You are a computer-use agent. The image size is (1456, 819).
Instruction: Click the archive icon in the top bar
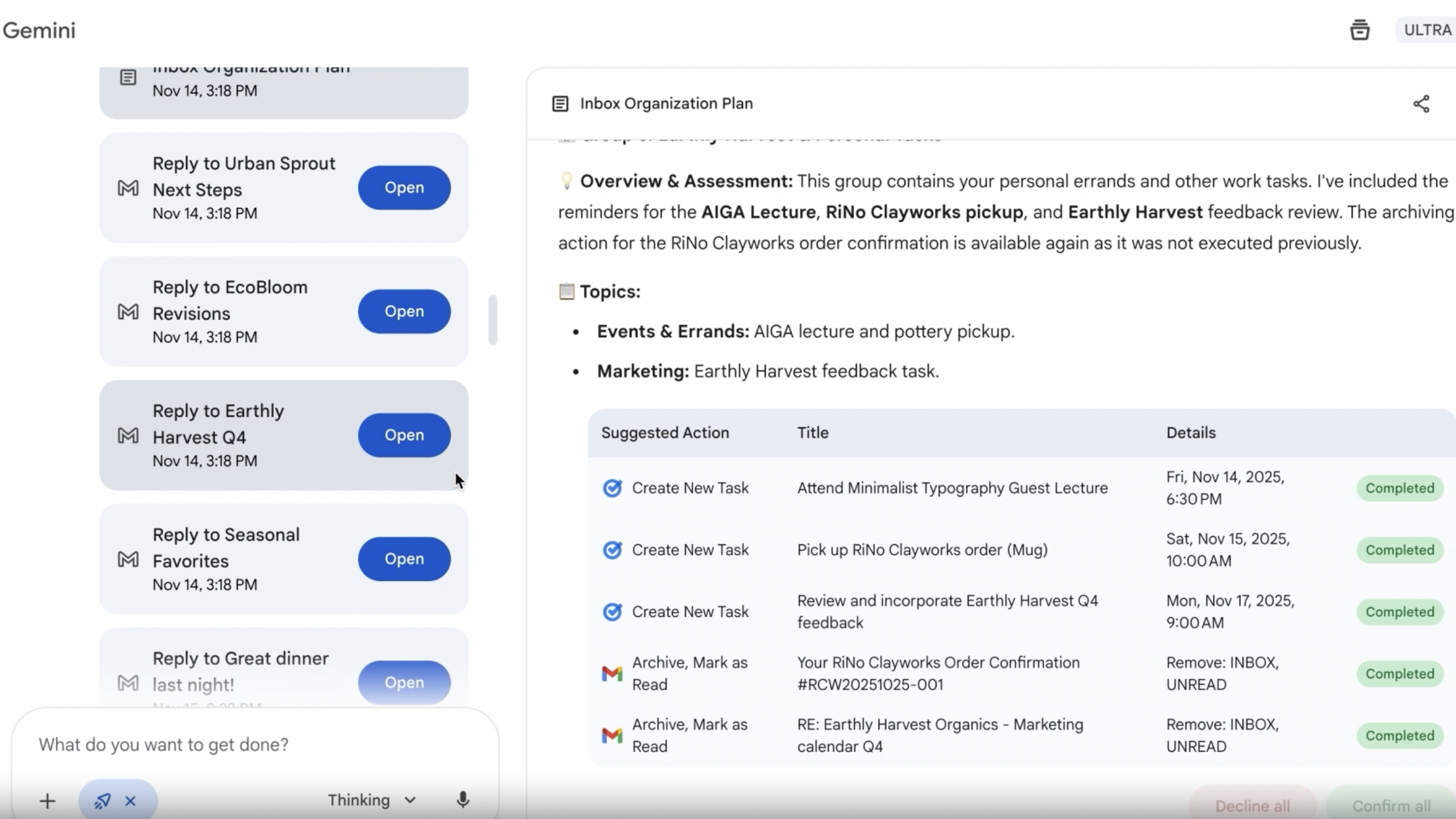1360,29
